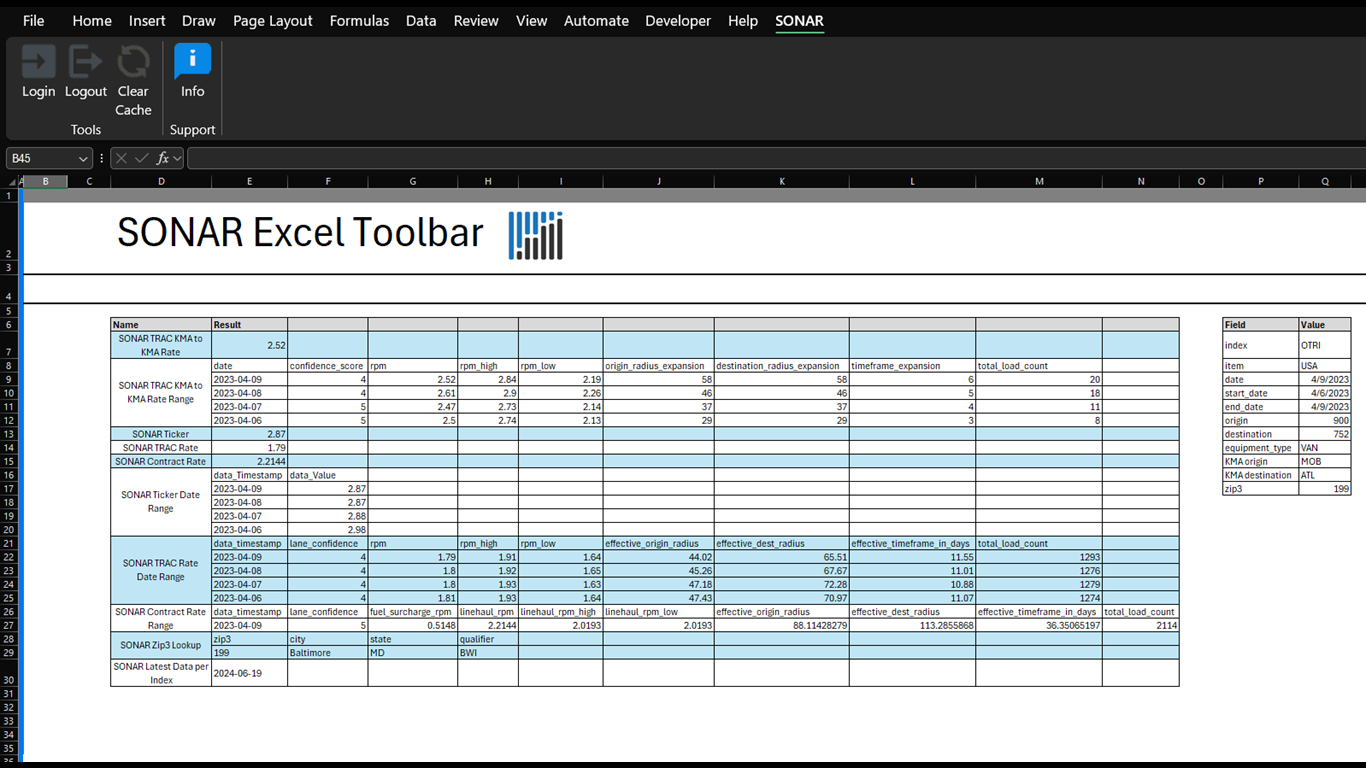The width and height of the screenshot is (1366, 768).
Task: Select the SONAR ribbon tab
Action: coord(799,20)
